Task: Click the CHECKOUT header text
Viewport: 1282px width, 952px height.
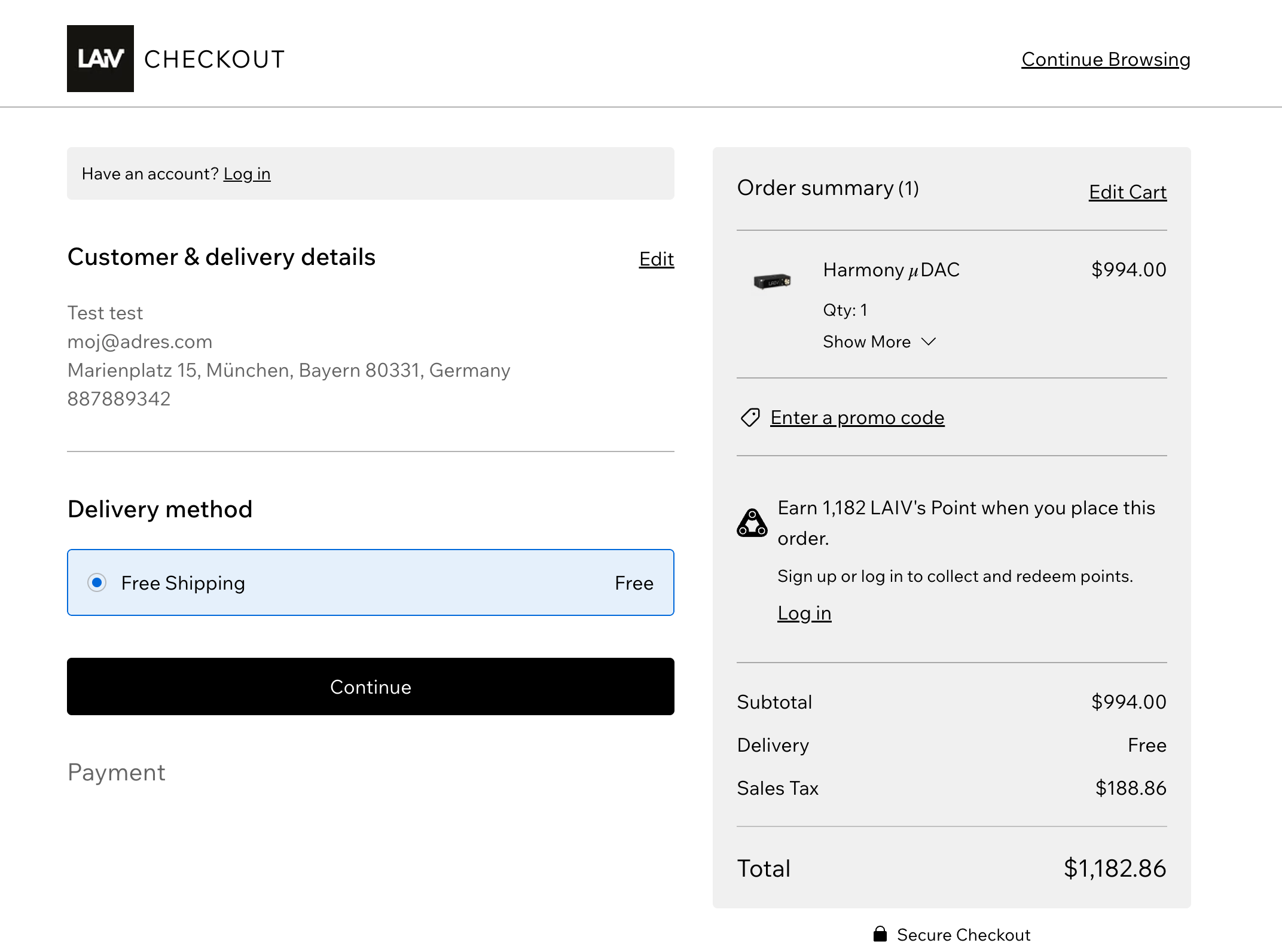Action: pyautogui.click(x=214, y=59)
